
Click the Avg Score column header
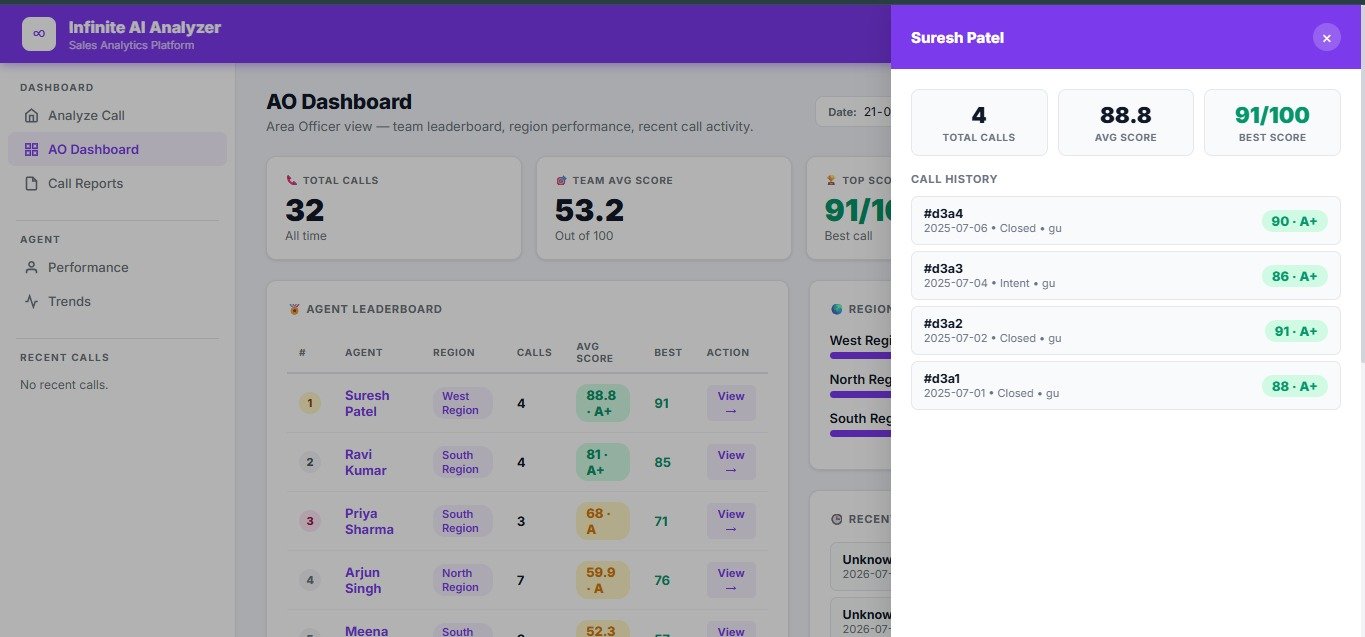[594, 352]
